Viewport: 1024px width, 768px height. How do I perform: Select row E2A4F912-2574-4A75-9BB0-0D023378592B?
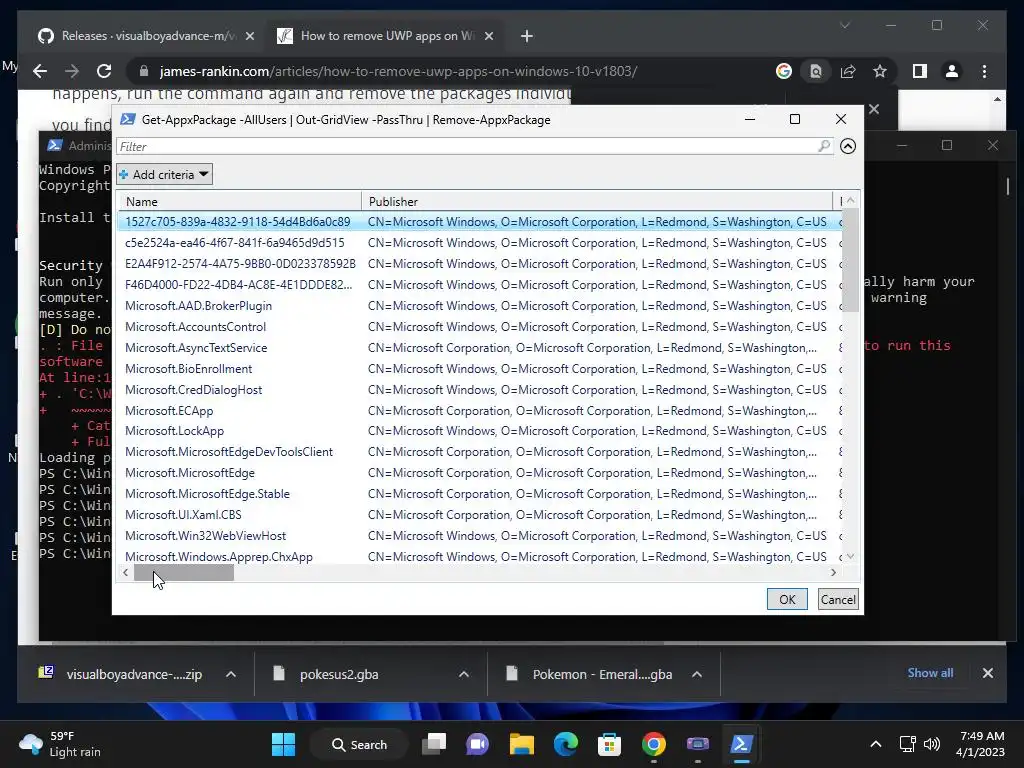tap(480, 264)
